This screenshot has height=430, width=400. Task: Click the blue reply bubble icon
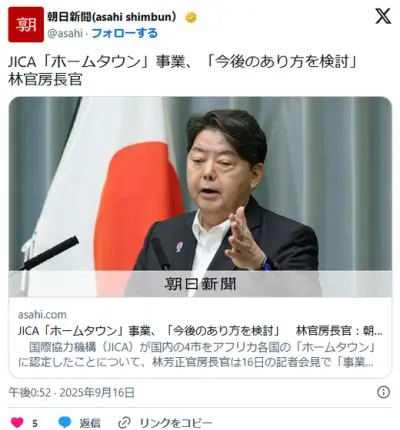click(65, 422)
